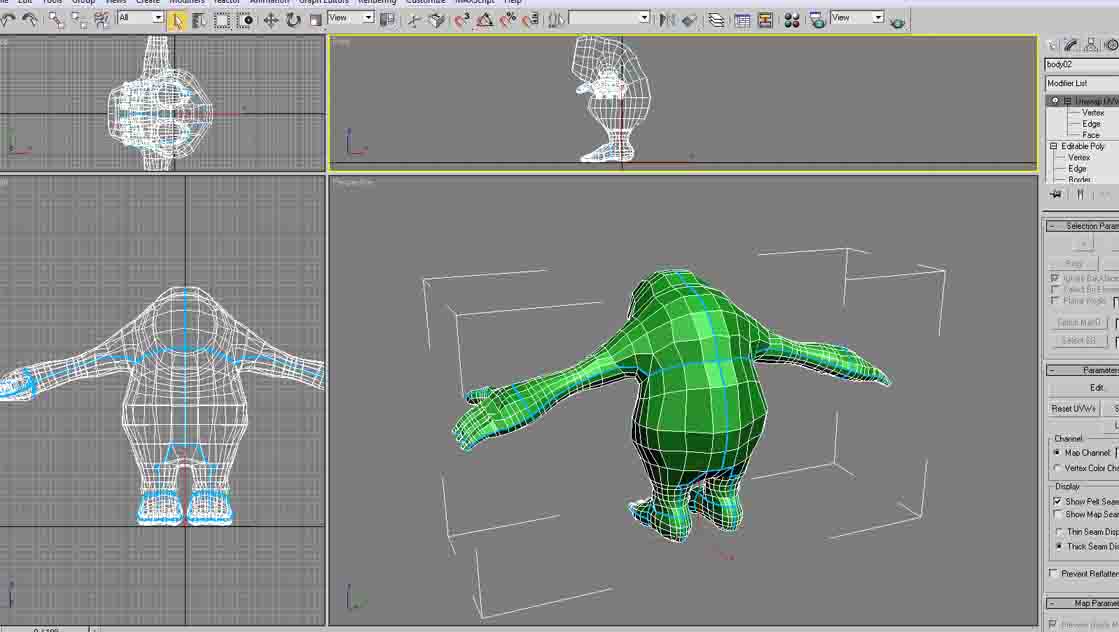Choose the Map Channel radio button

(x=1057, y=453)
